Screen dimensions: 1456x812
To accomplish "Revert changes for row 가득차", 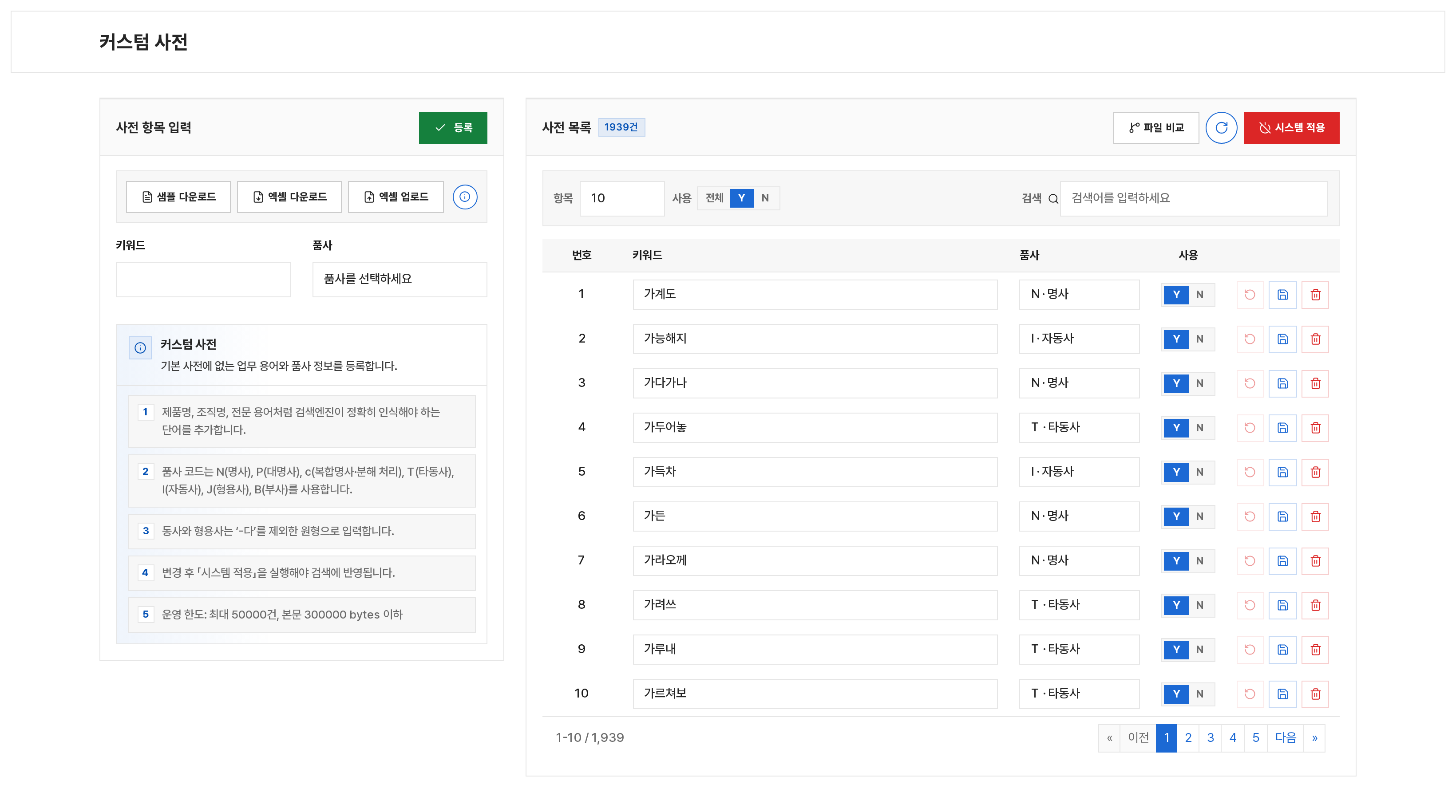I will tap(1250, 473).
